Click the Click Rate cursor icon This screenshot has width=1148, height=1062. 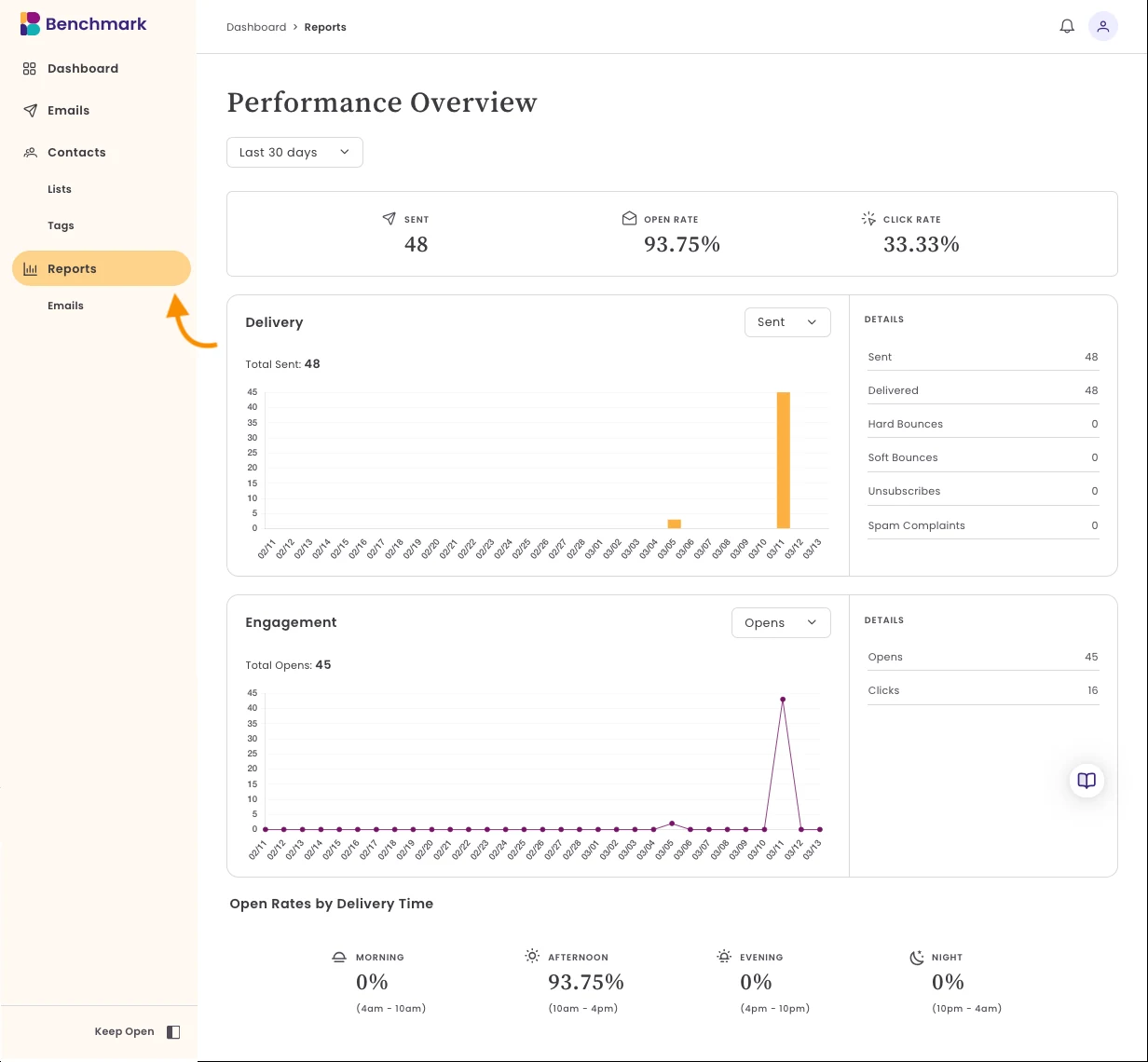(868, 219)
